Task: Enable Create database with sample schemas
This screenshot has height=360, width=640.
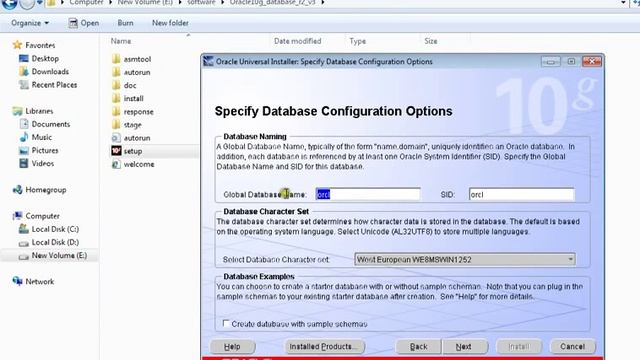Action: coord(226,323)
